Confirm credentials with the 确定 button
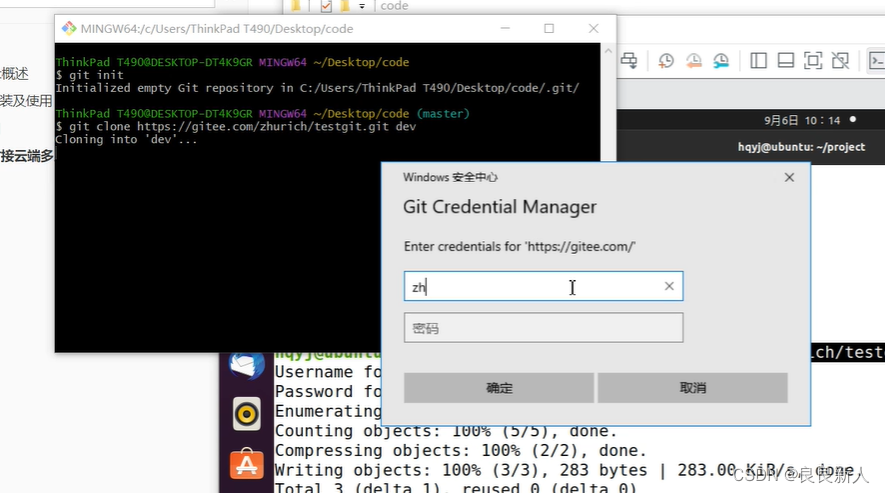Screen dimensions: 885x493 pos(498,388)
